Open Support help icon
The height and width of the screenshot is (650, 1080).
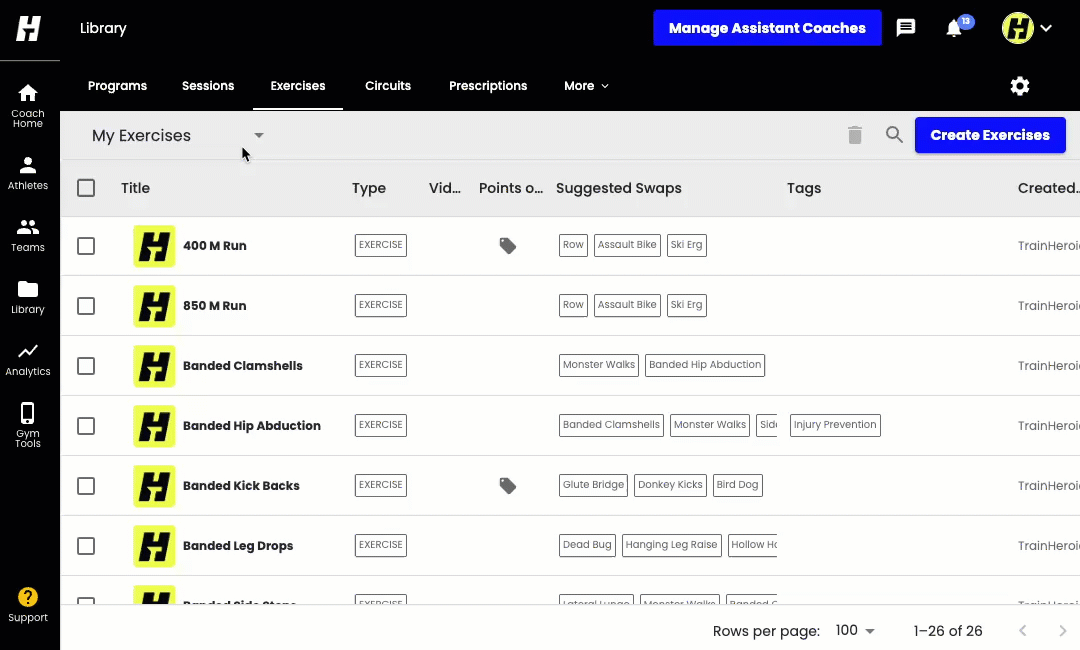[28, 605]
